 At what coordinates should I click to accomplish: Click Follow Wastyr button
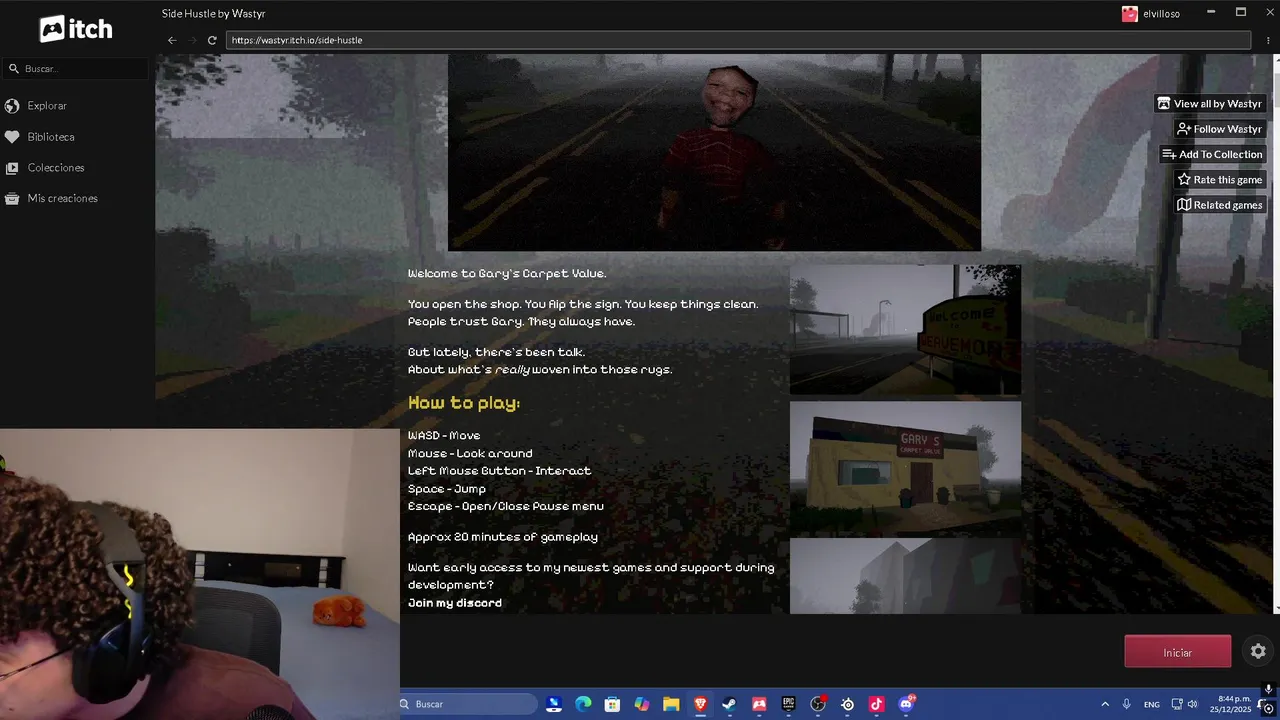click(x=1220, y=129)
